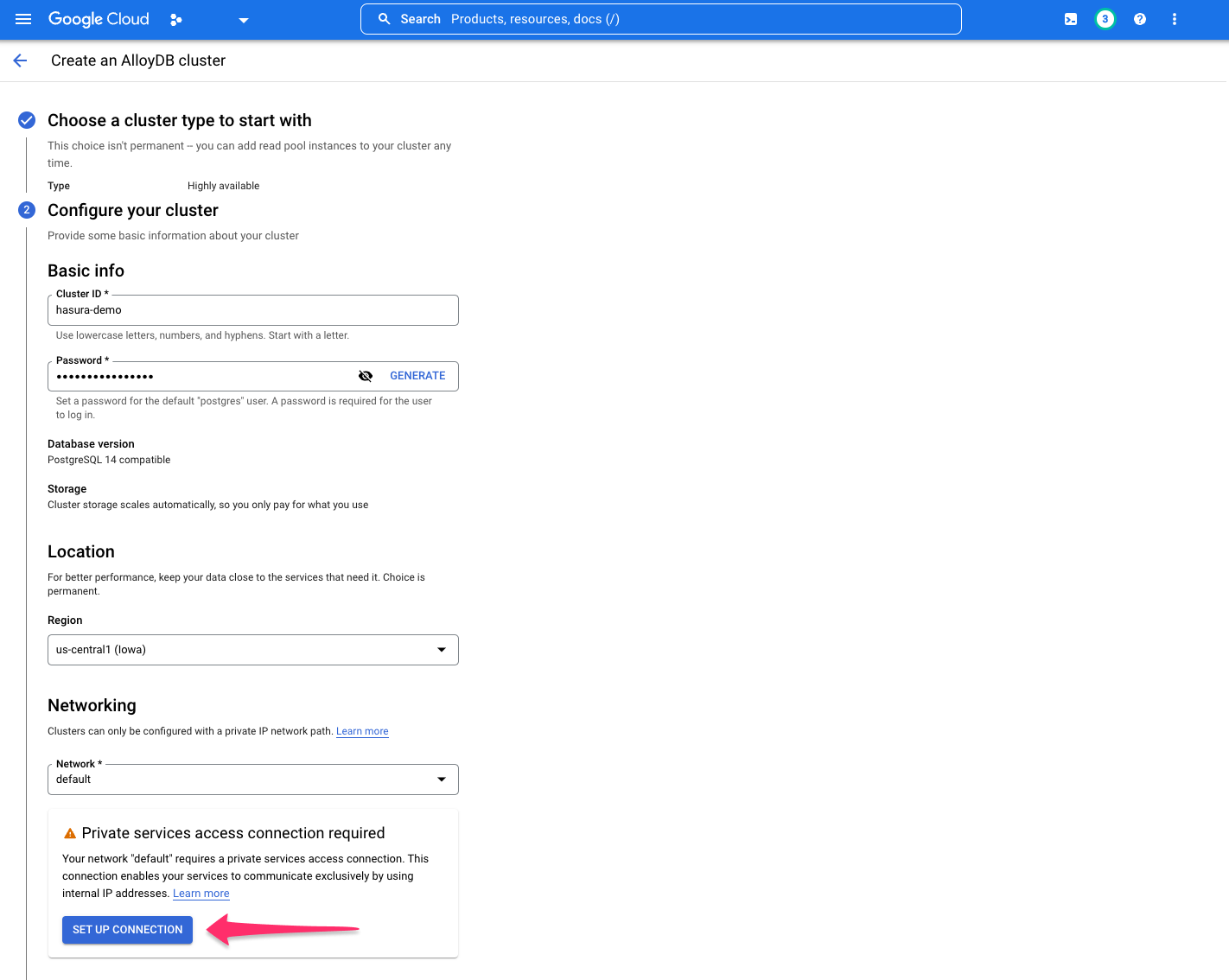
Task: Click the warning icon in the networking alert
Action: [69, 832]
